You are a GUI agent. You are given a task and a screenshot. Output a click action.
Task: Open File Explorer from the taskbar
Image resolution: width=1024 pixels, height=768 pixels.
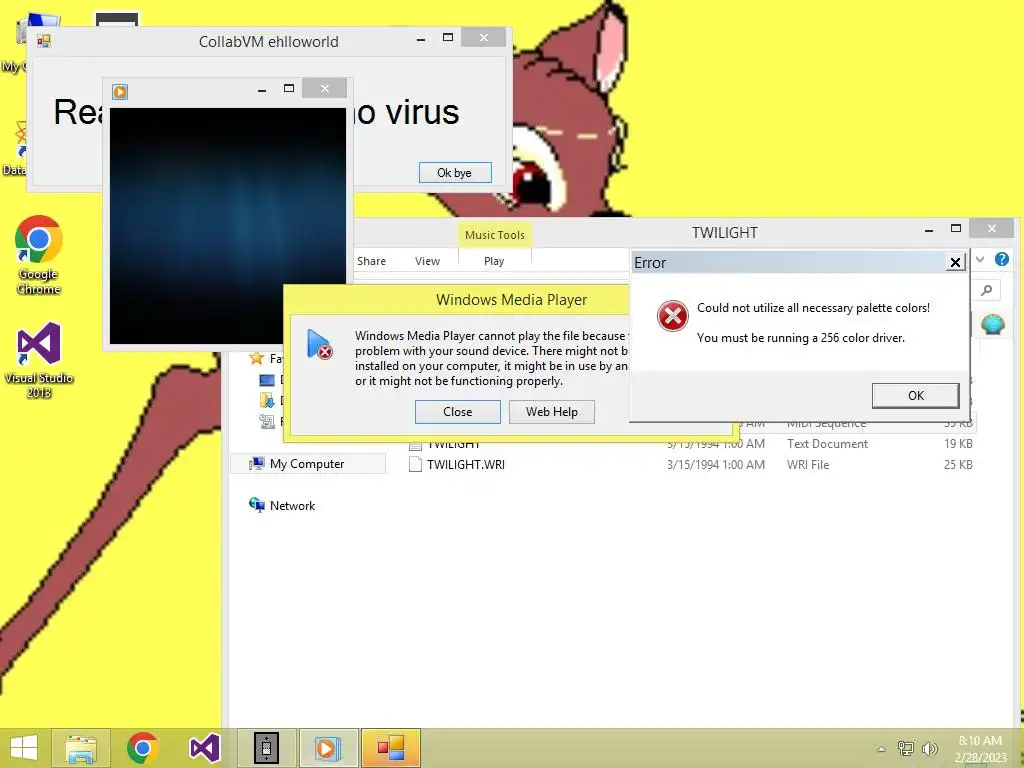(x=80, y=748)
